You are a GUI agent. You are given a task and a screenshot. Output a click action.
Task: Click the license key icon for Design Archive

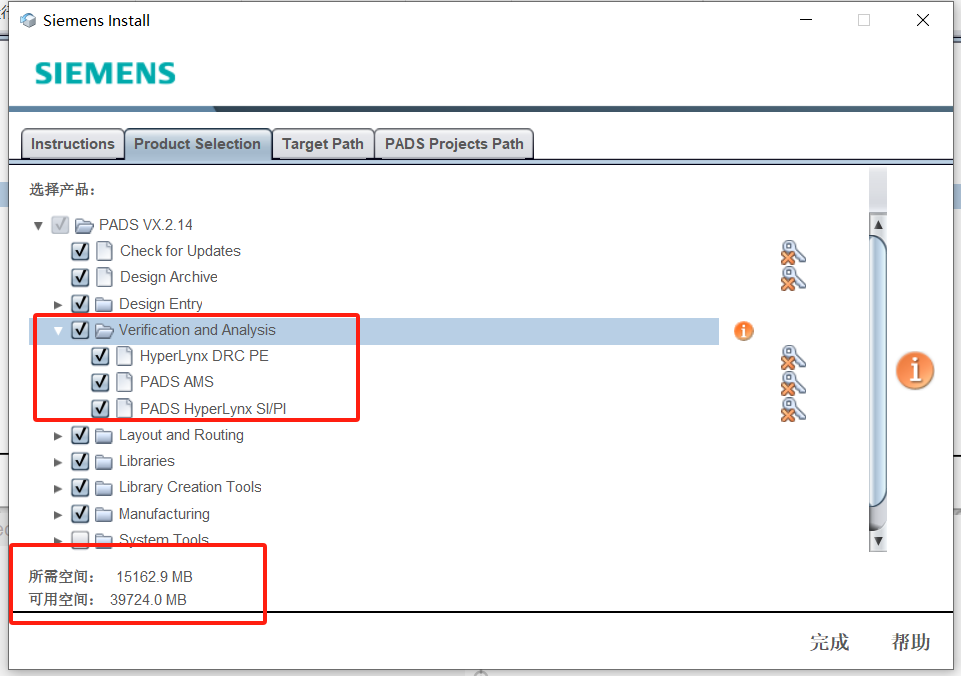click(793, 278)
